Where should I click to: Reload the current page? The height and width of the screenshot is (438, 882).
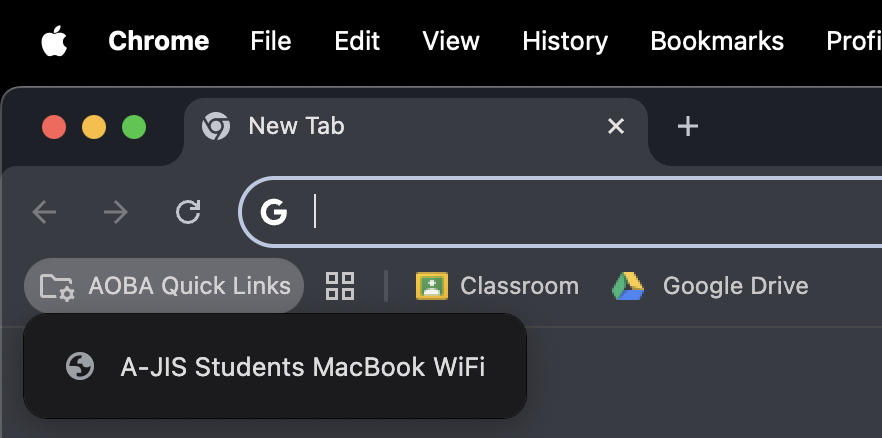pos(188,211)
